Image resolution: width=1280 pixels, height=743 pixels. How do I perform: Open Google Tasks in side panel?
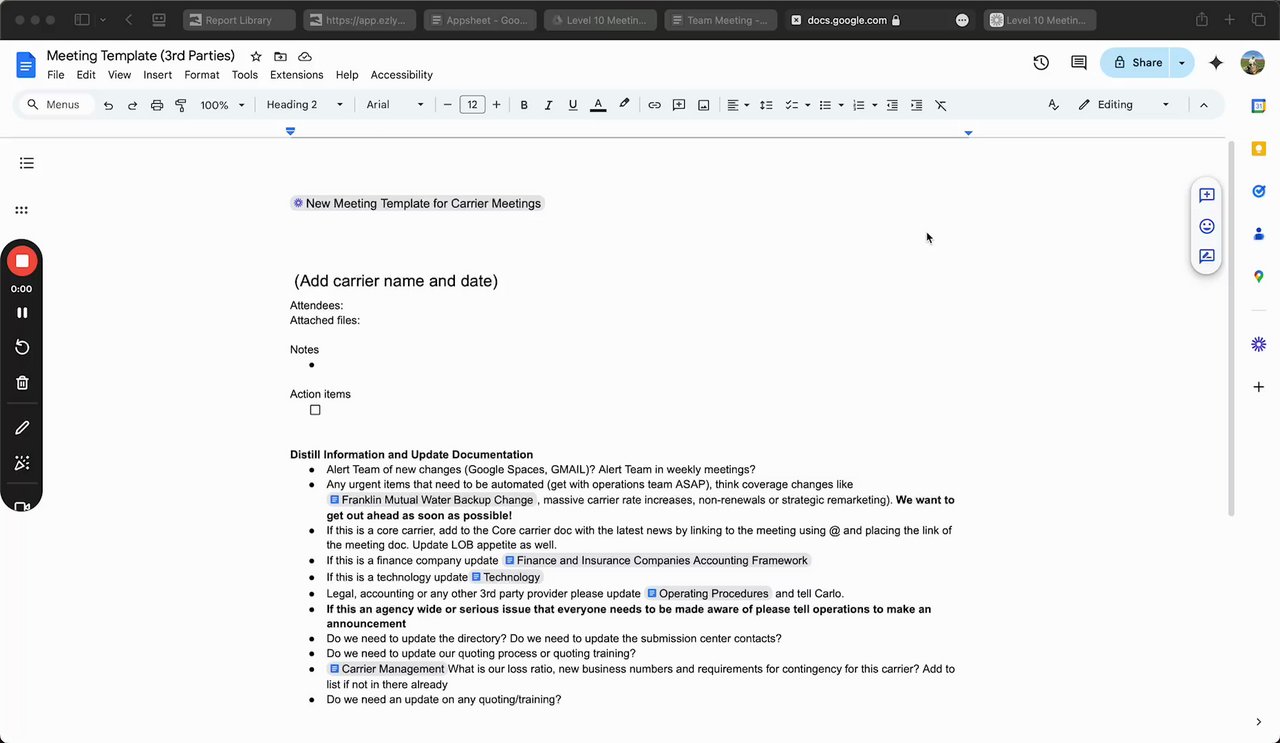tap(1259, 191)
